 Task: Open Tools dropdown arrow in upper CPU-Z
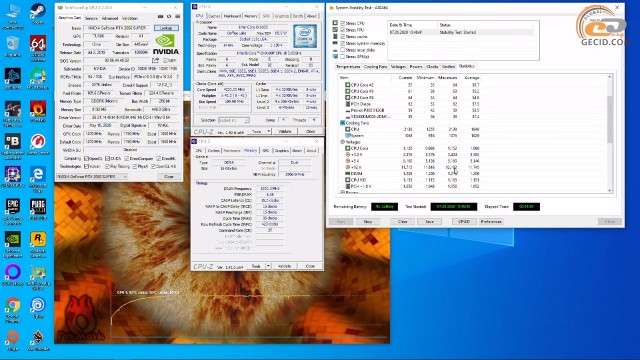coord(269,131)
